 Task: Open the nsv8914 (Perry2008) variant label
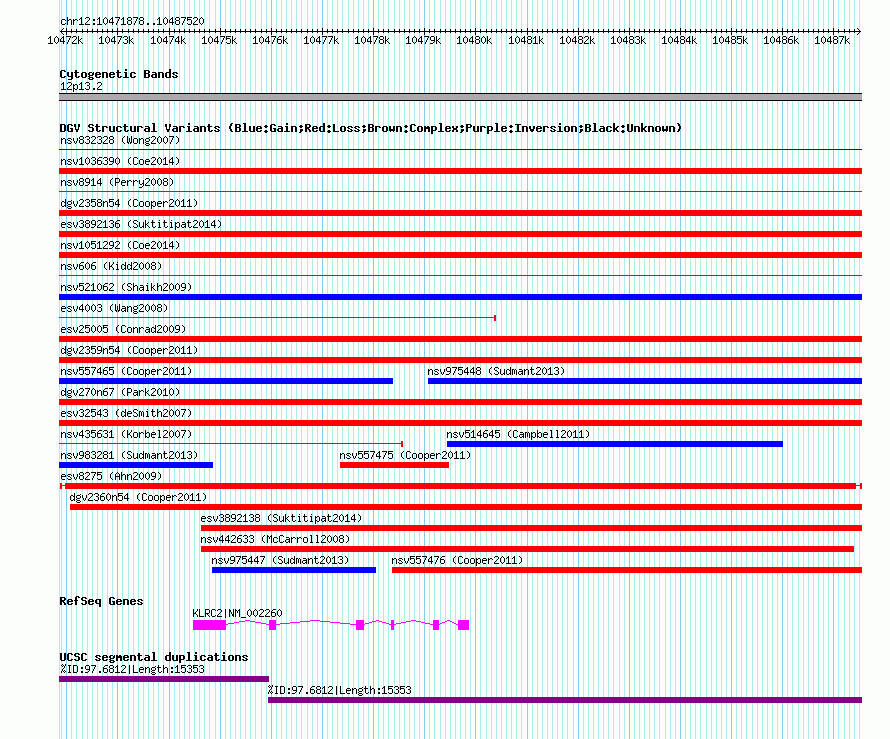pos(117,182)
